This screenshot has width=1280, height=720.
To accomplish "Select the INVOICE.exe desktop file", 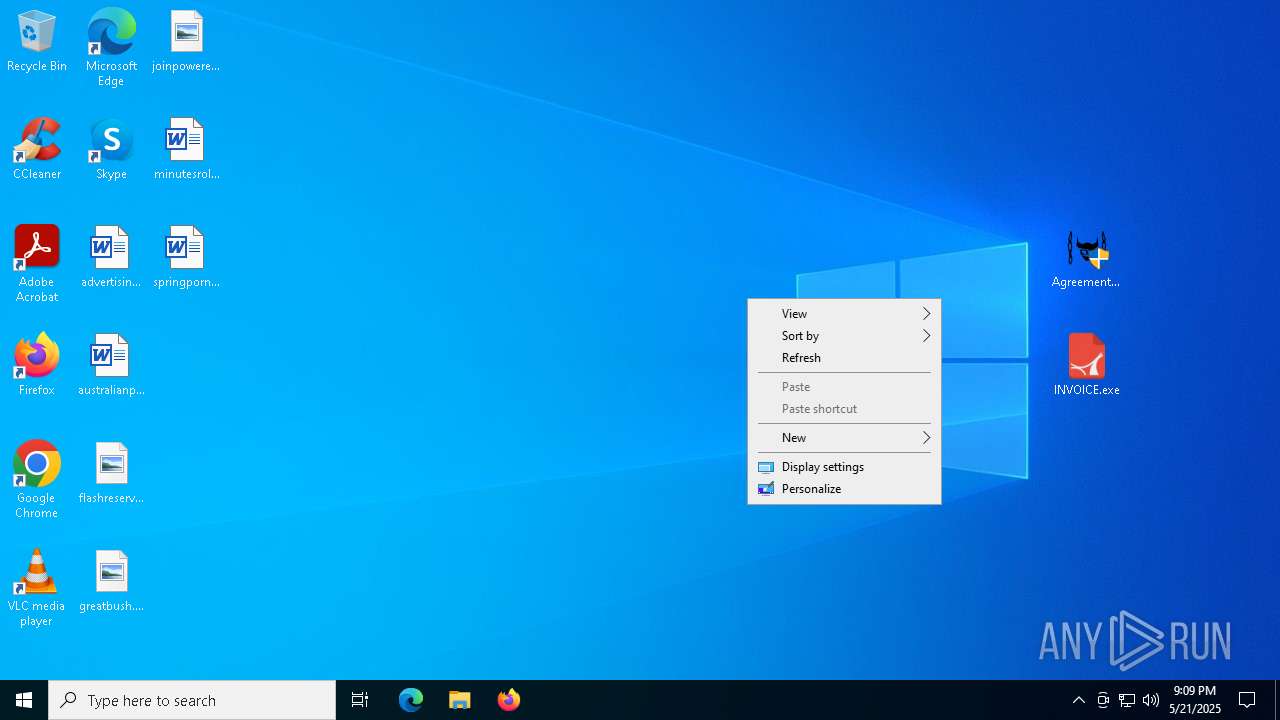I will (x=1086, y=366).
